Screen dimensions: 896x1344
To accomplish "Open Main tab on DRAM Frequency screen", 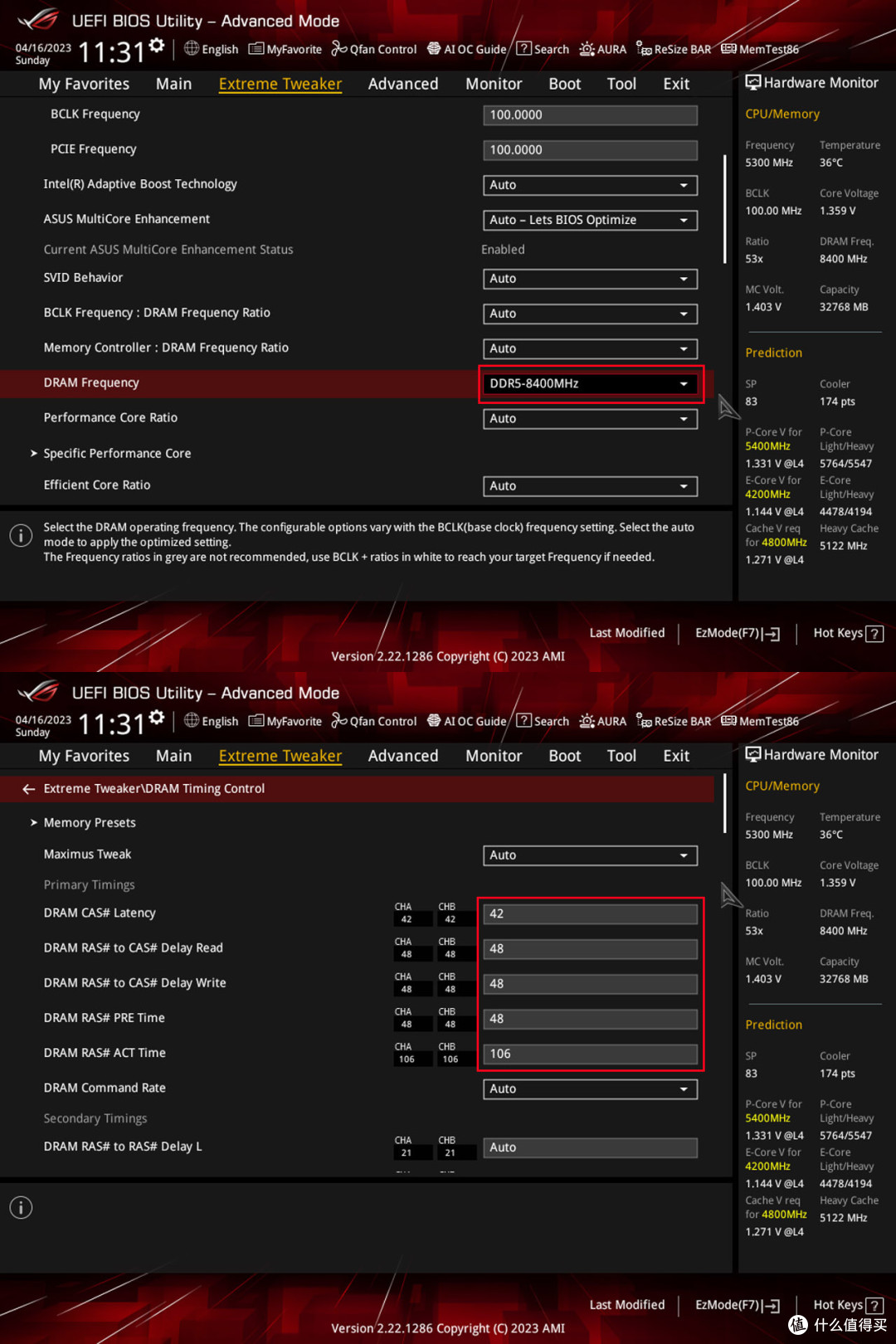I will [173, 84].
